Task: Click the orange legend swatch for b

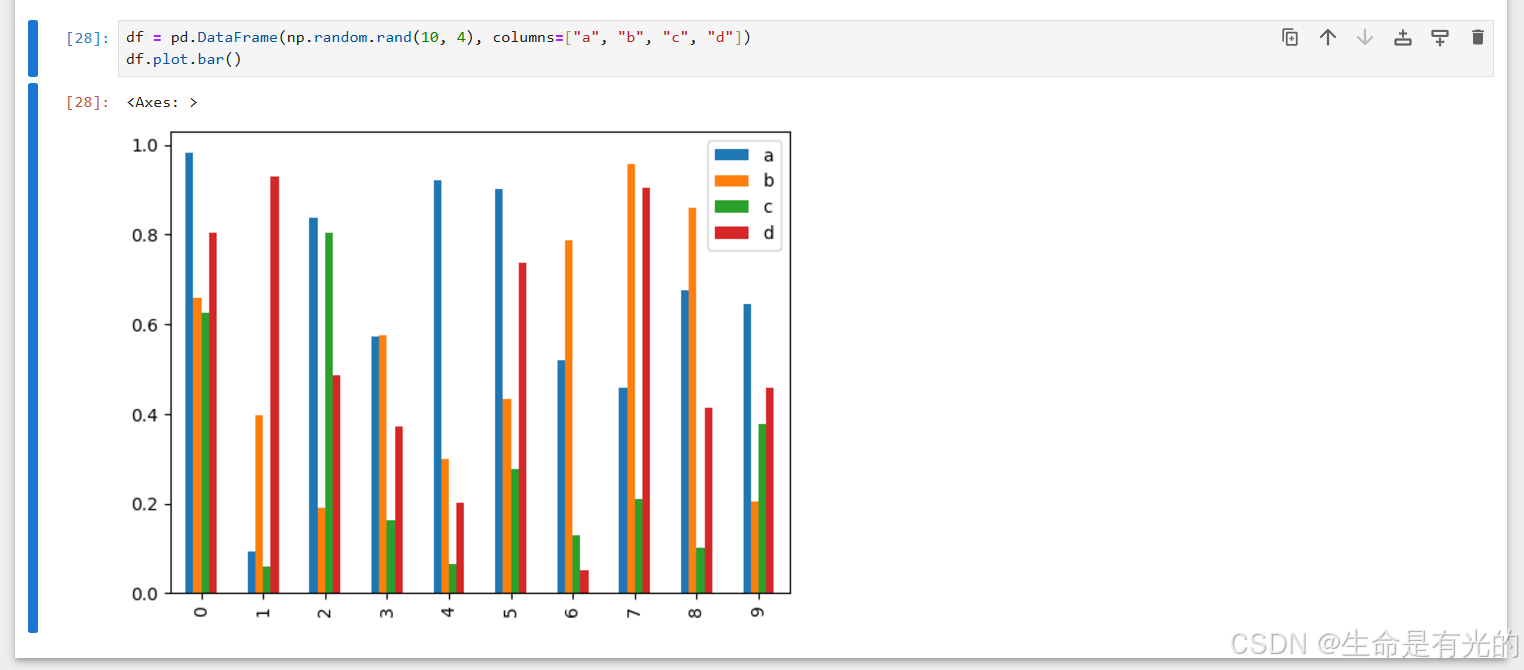Action: tap(731, 181)
